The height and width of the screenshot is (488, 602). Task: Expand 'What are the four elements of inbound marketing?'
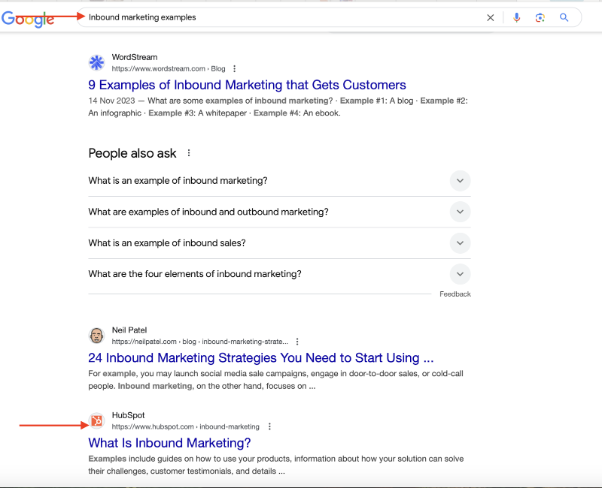coord(279,274)
